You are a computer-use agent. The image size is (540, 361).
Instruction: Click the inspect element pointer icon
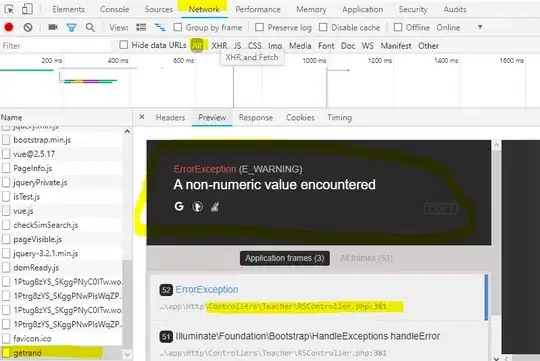[x=9, y=9]
